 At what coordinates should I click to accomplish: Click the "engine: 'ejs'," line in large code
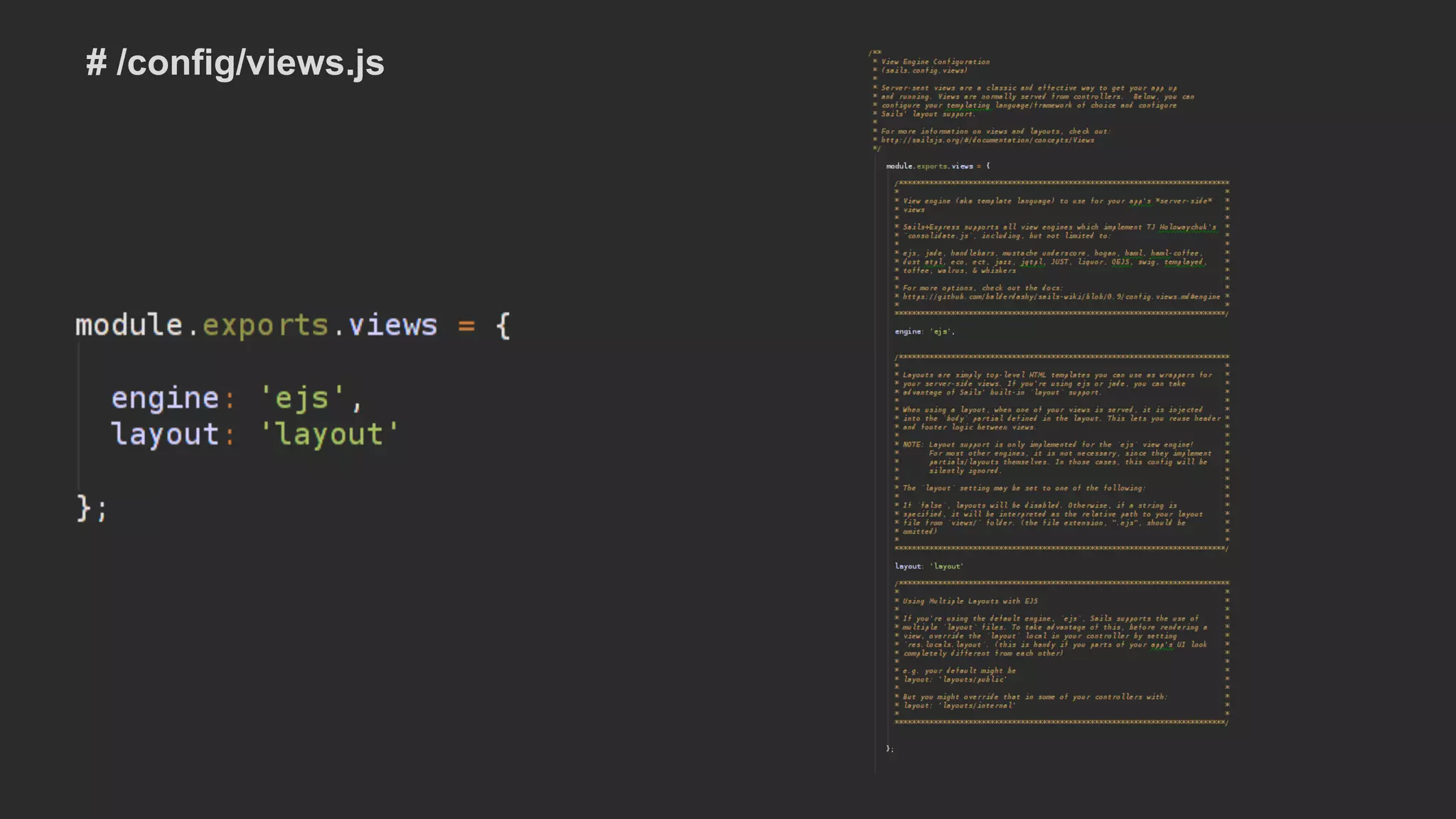point(237,398)
